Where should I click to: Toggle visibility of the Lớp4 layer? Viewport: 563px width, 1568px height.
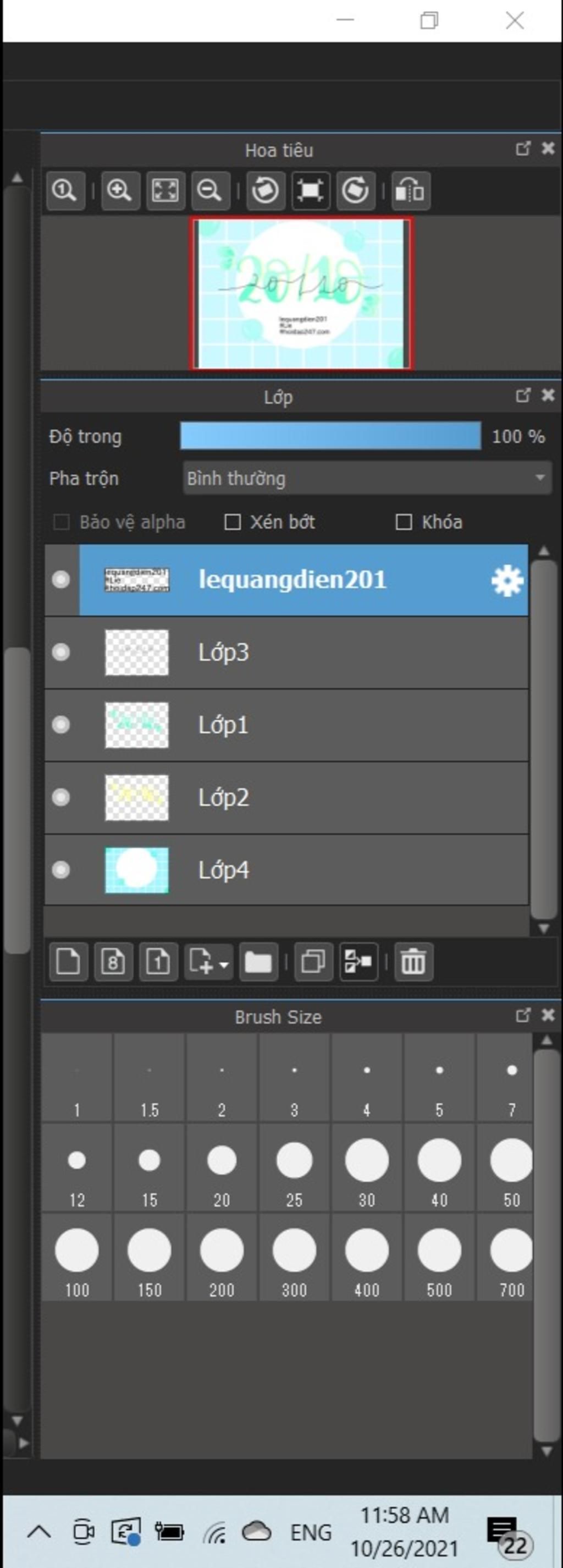pos(61,870)
